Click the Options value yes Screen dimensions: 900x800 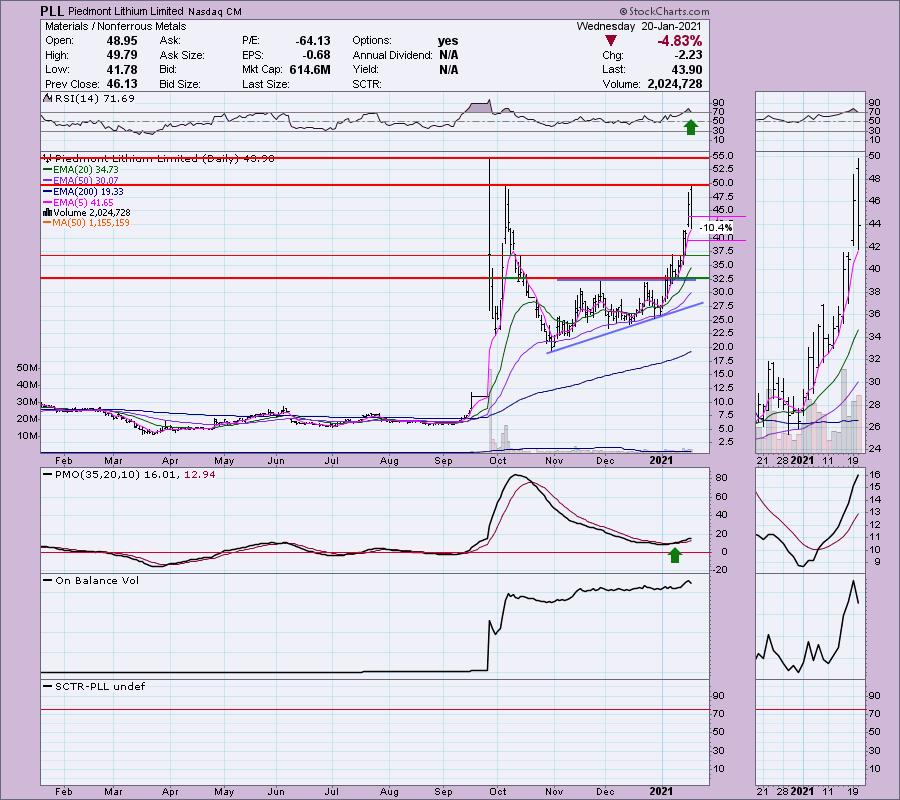(448, 41)
